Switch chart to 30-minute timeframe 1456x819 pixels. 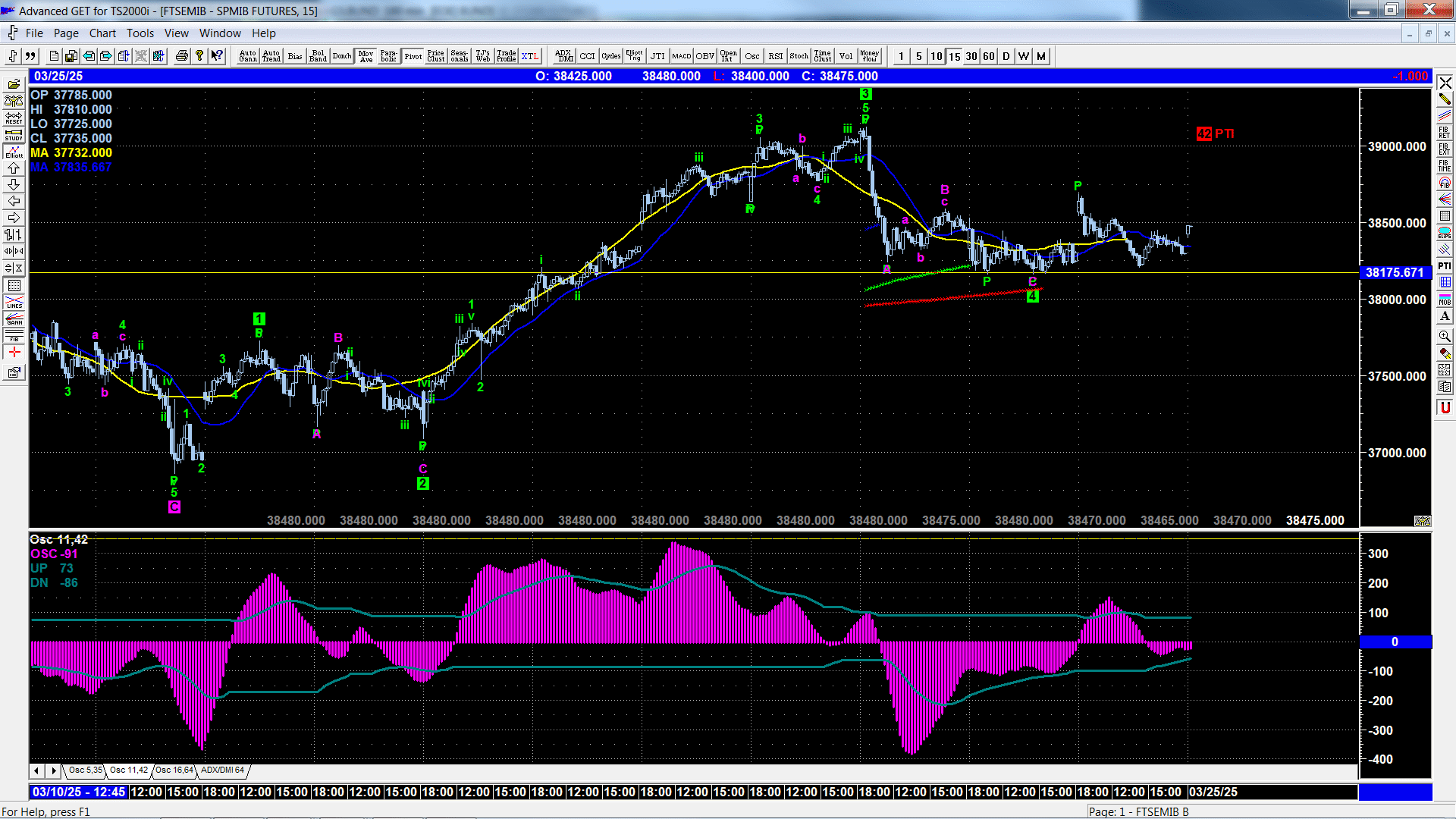pyautogui.click(x=971, y=56)
